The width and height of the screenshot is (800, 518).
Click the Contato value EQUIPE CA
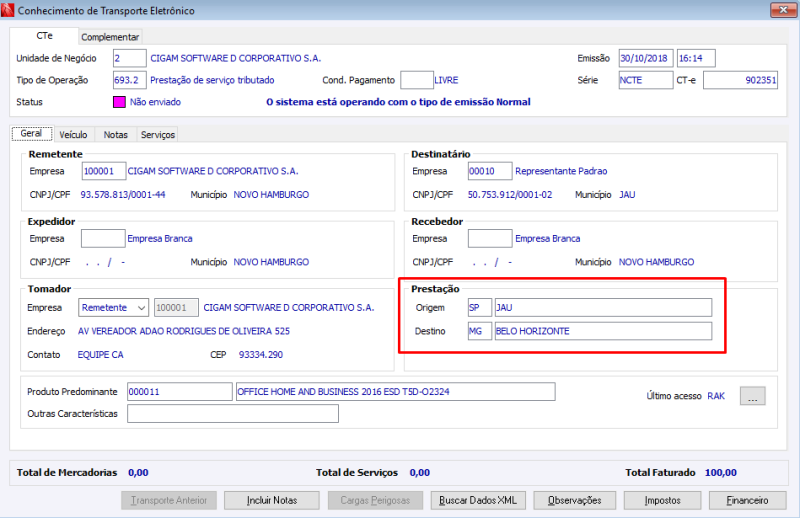101,355
